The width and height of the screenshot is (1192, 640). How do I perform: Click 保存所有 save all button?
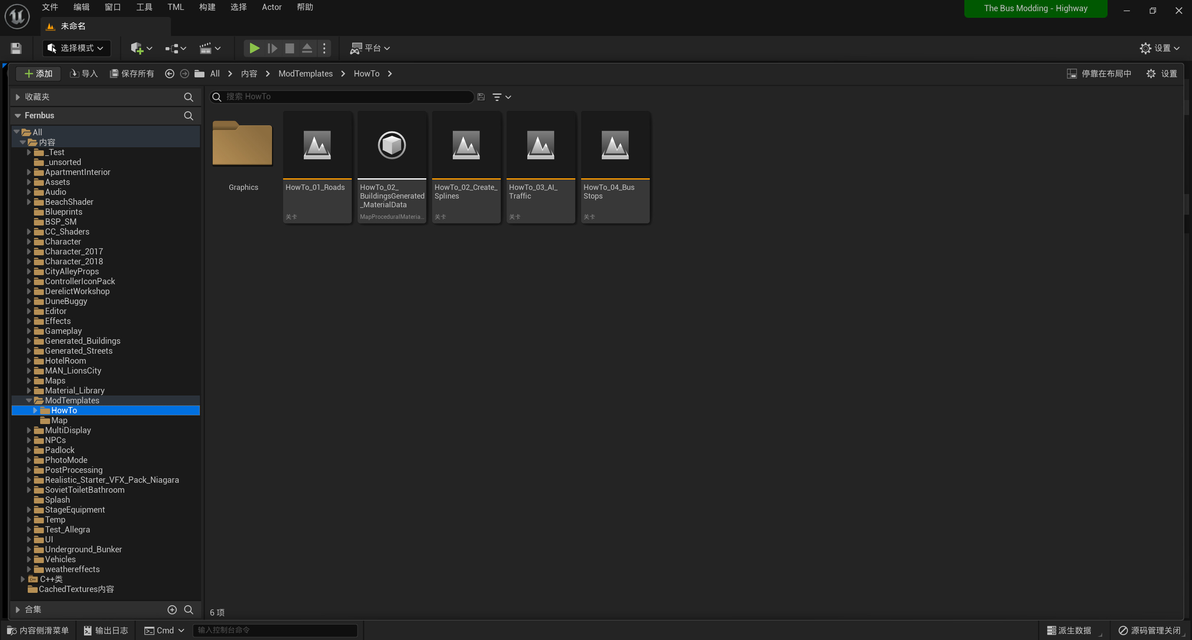[132, 74]
